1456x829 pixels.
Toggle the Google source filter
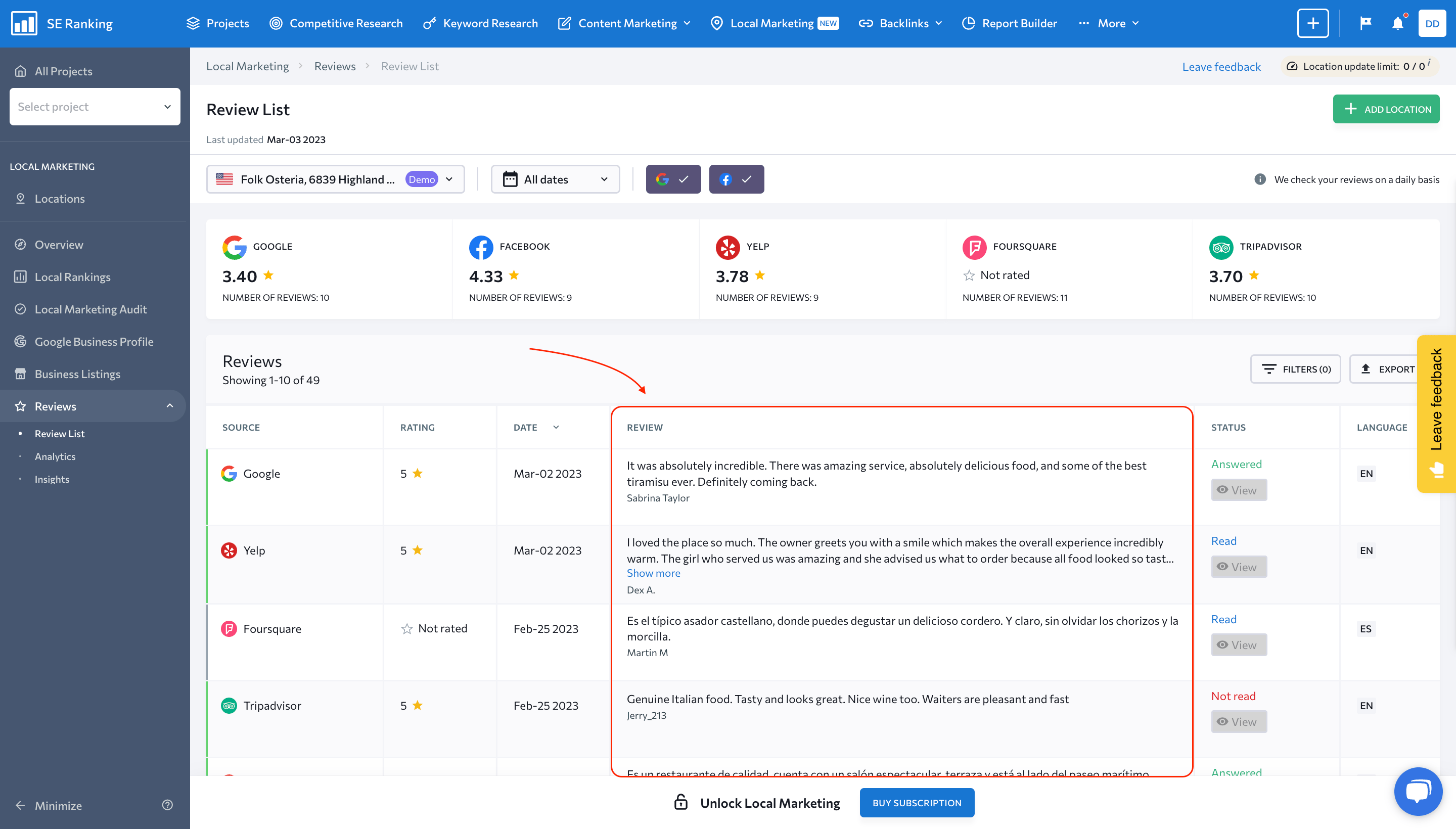click(x=673, y=179)
